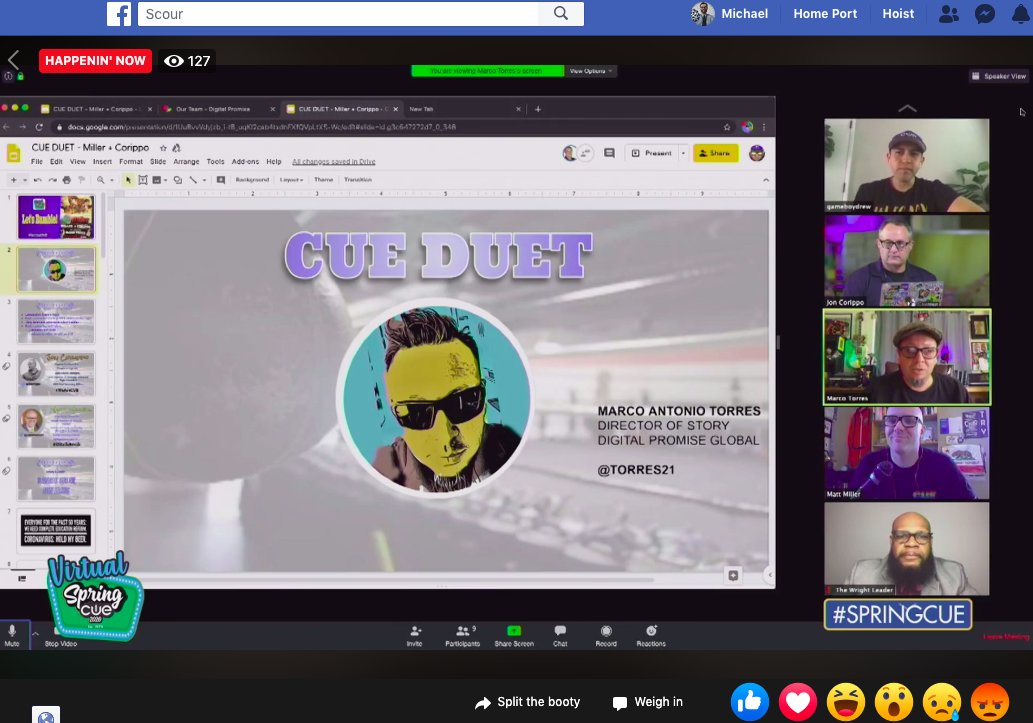
Task: Open the Add-ons menu in Slides
Action: [245, 161]
